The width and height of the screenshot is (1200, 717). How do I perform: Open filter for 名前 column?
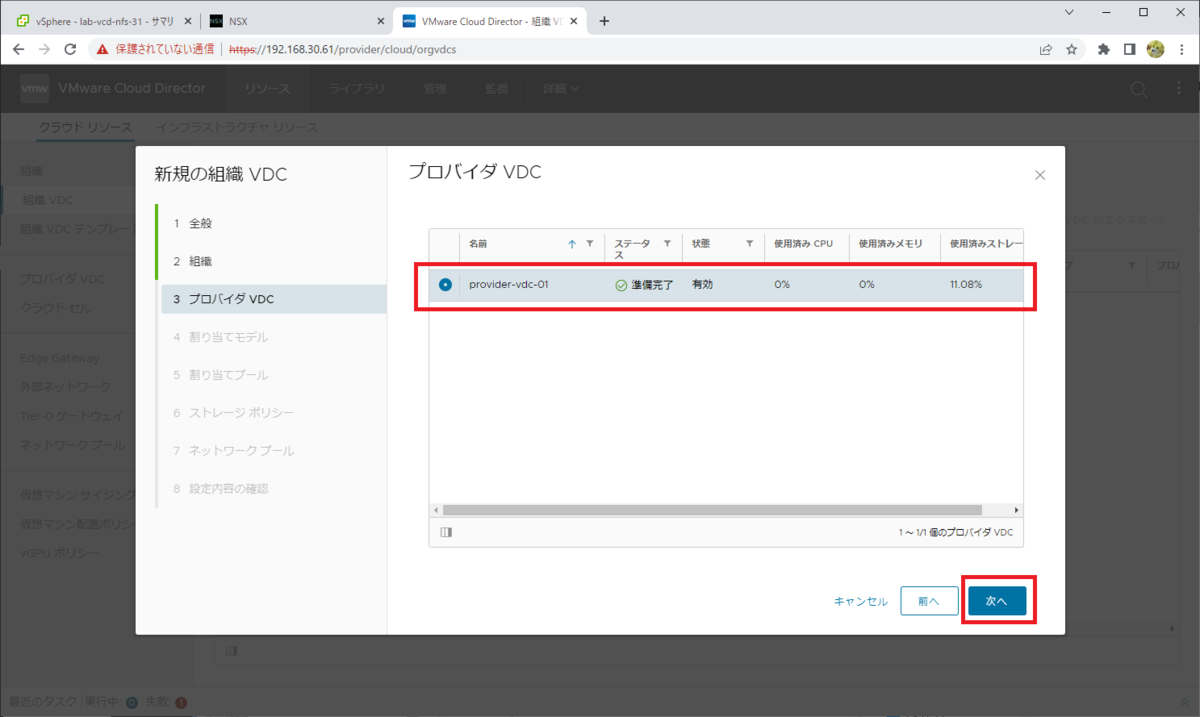pos(590,243)
